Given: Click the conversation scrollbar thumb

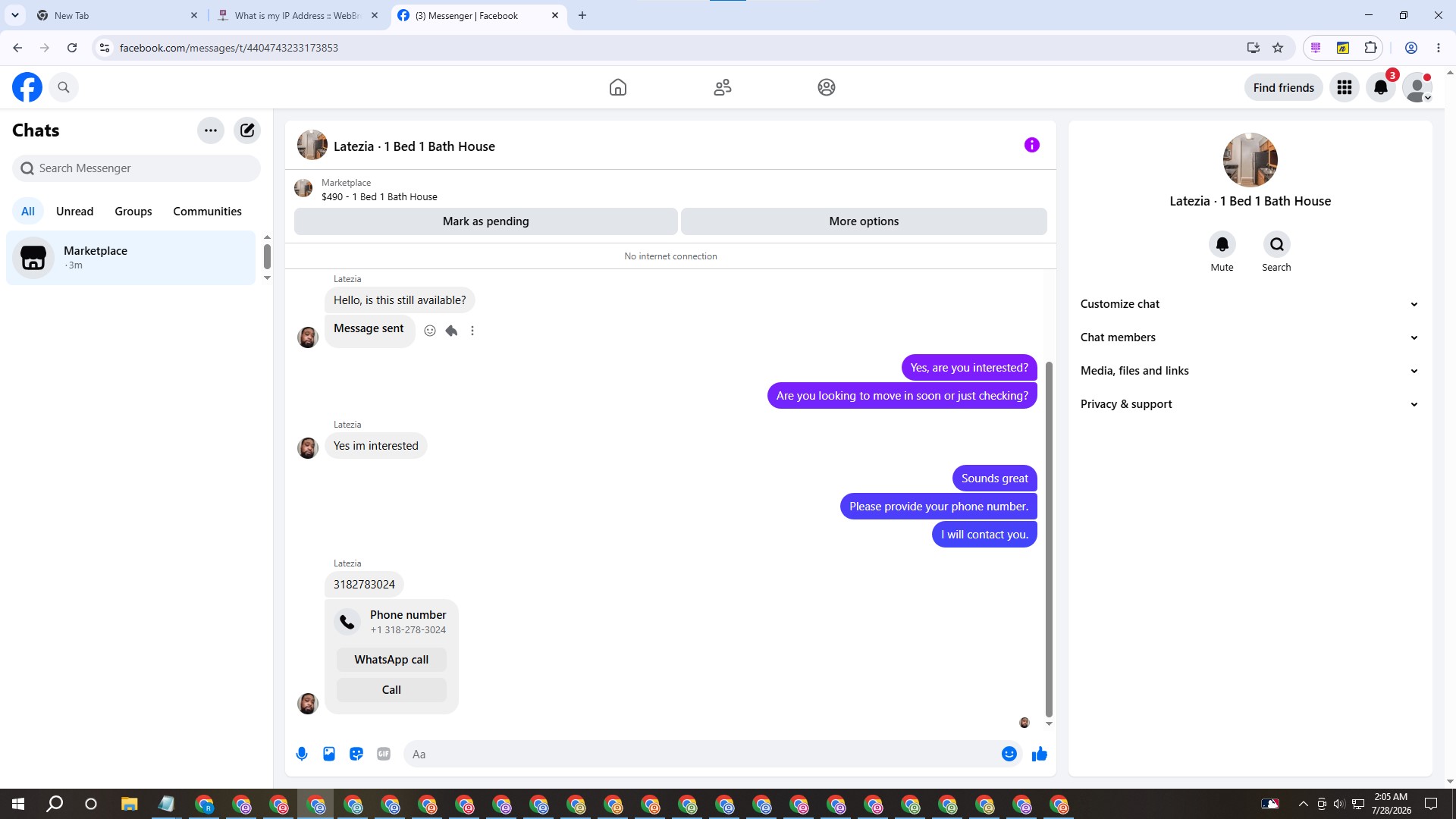Looking at the screenshot, I should pyautogui.click(x=1049, y=538).
